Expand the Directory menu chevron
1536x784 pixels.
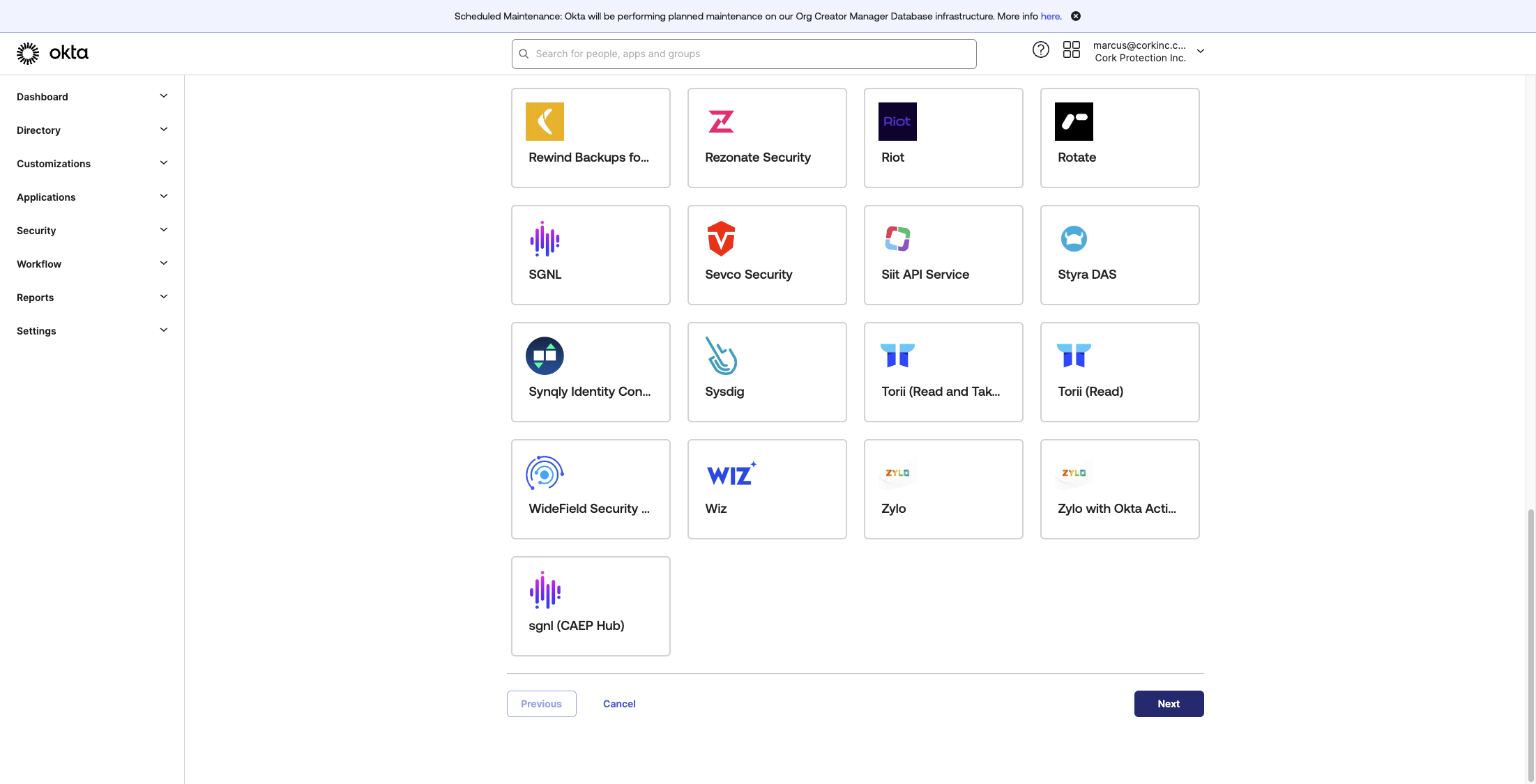pos(164,130)
